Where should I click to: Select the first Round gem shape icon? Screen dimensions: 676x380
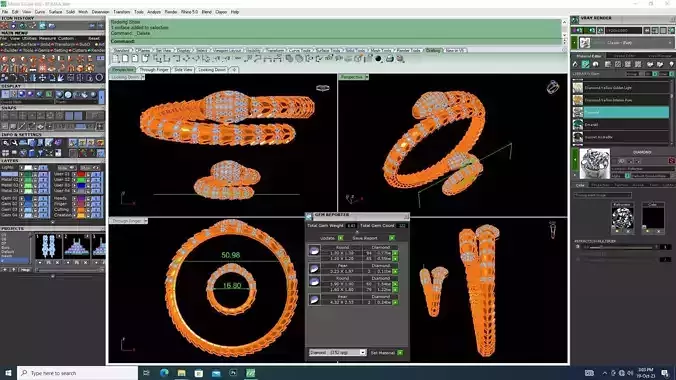(x=314, y=251)
